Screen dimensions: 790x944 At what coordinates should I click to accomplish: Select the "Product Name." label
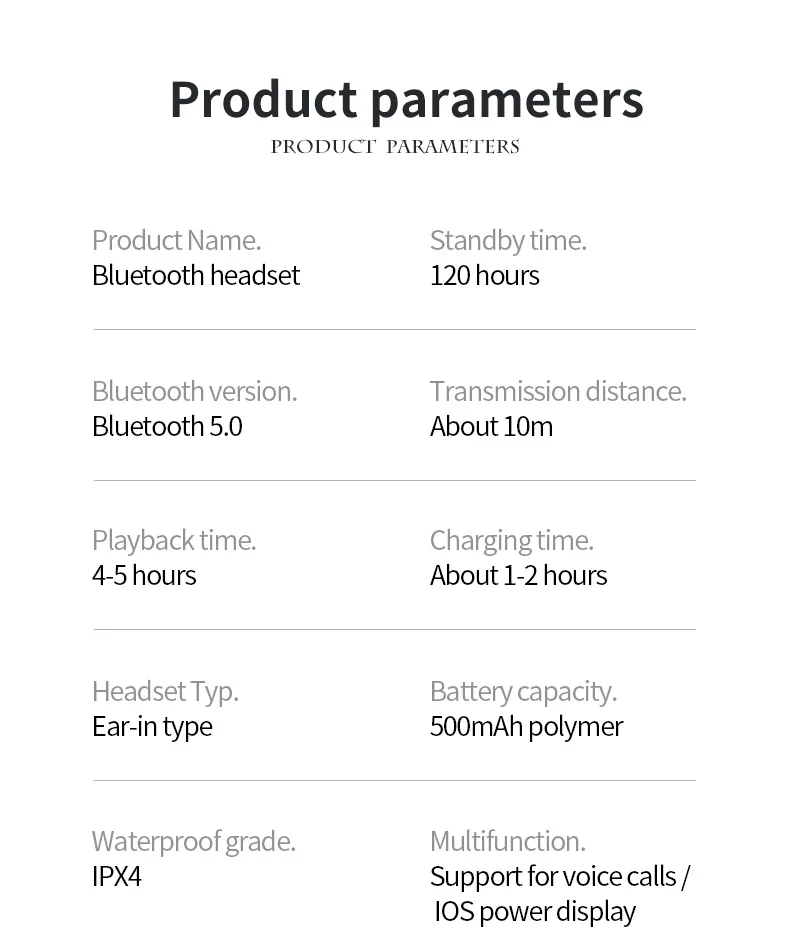(176, 241)
